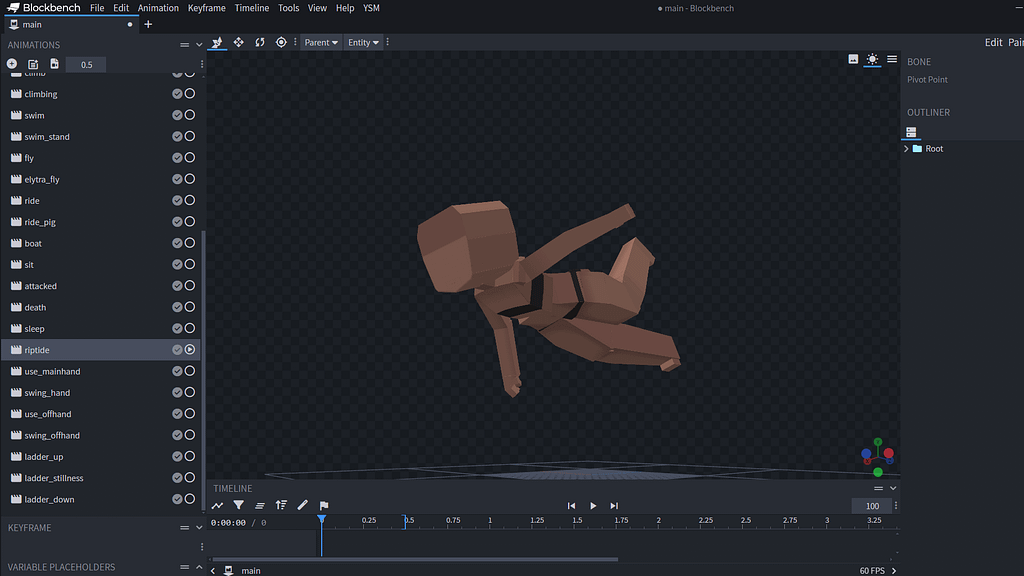Toggle the play circle for fly animation
1024x576 pixels.
(190, 157)
